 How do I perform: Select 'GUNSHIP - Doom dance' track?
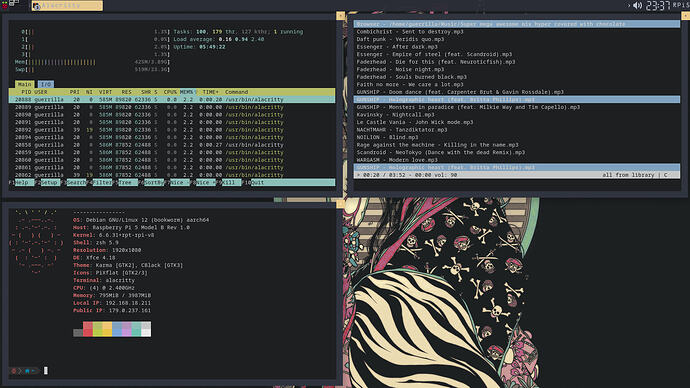tap(460, 92)
